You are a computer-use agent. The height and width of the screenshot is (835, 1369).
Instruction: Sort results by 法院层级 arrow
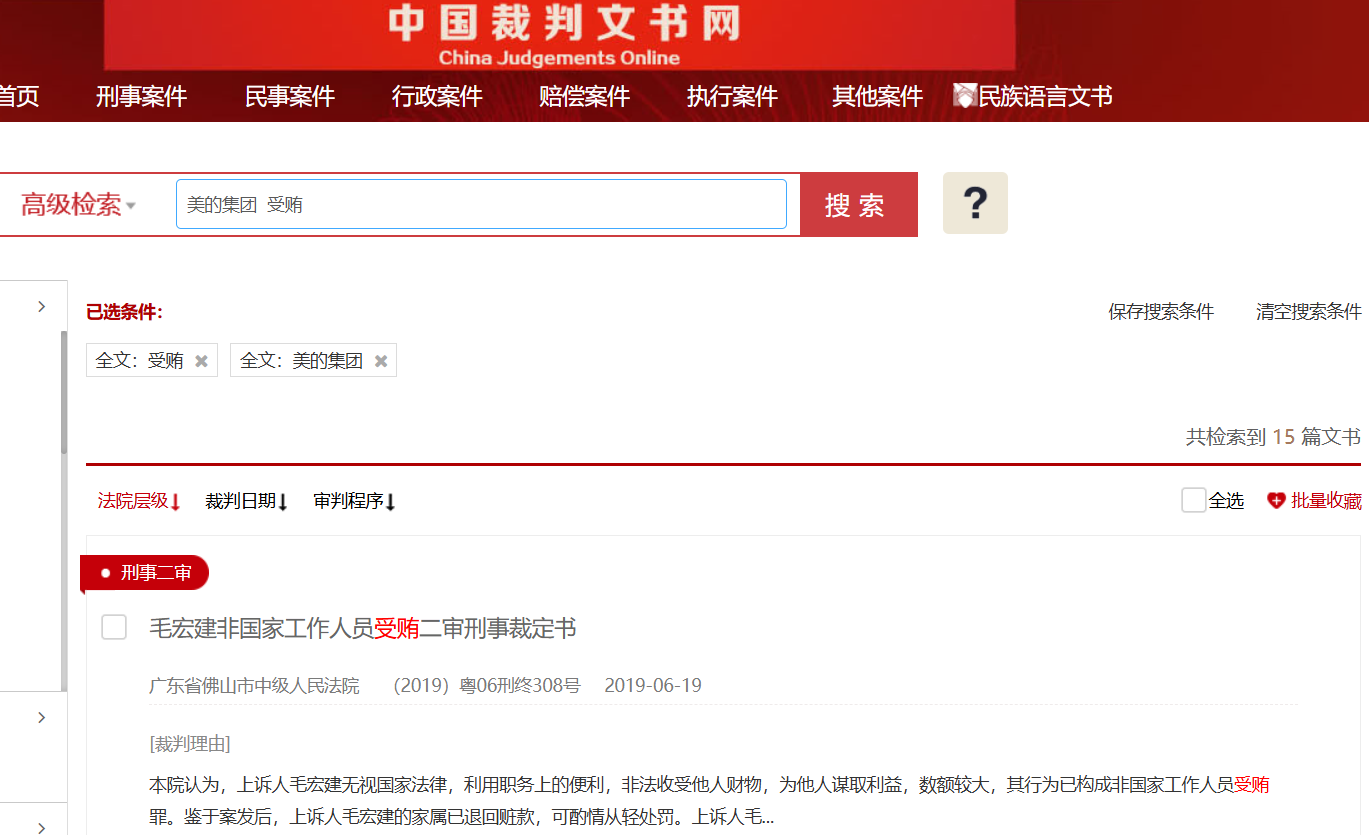point(176,502)
